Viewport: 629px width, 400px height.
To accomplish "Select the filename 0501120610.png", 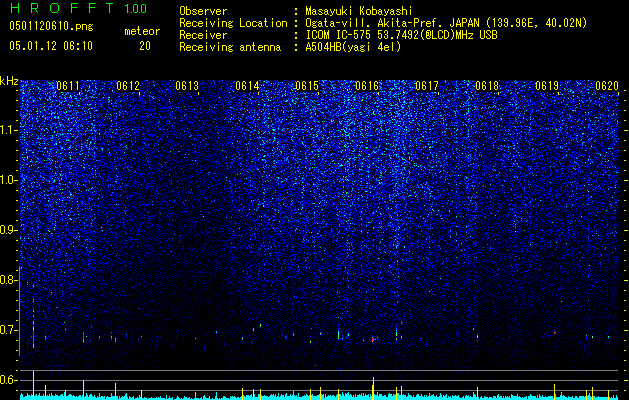I will [x=51, y=27].
